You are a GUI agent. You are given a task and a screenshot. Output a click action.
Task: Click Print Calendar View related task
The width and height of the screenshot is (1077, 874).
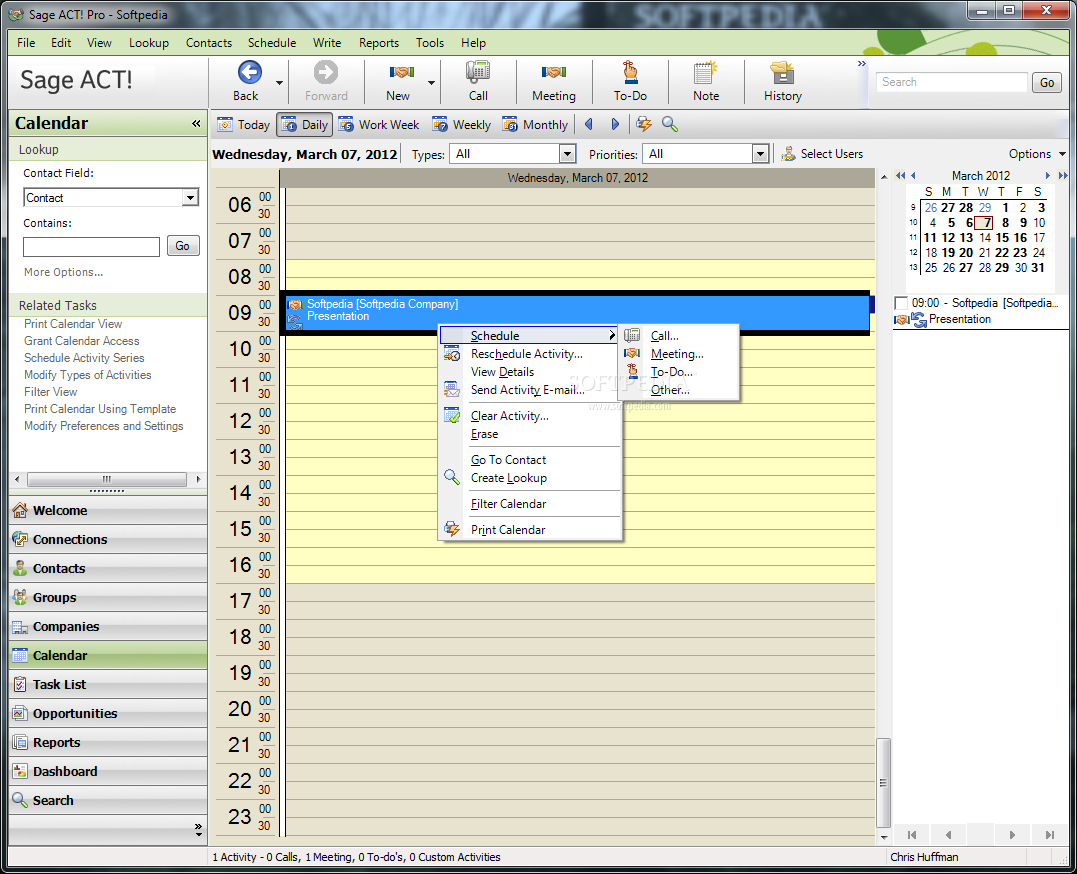73,324
